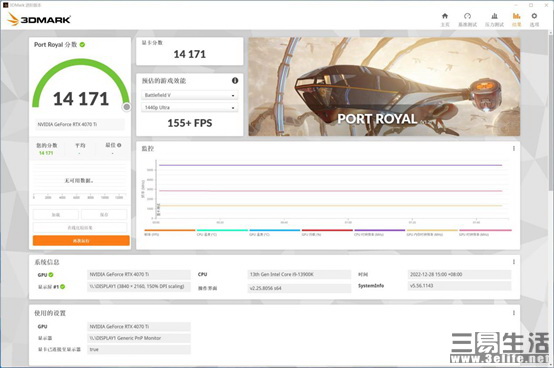Image resolution: width=554 pixels, height=368 pixels.
Task: Click green check beside display #1 label
Action: tap(63, 287)
